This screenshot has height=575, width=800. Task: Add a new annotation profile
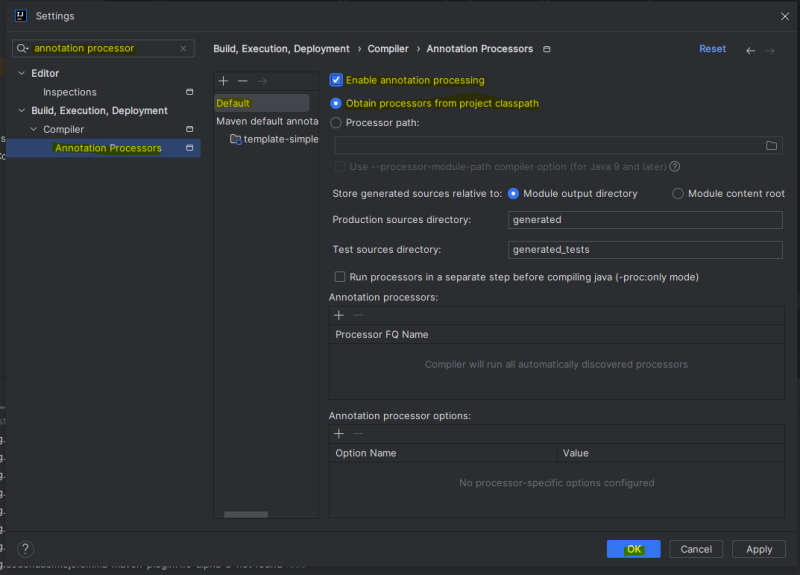tap(223, 81)
